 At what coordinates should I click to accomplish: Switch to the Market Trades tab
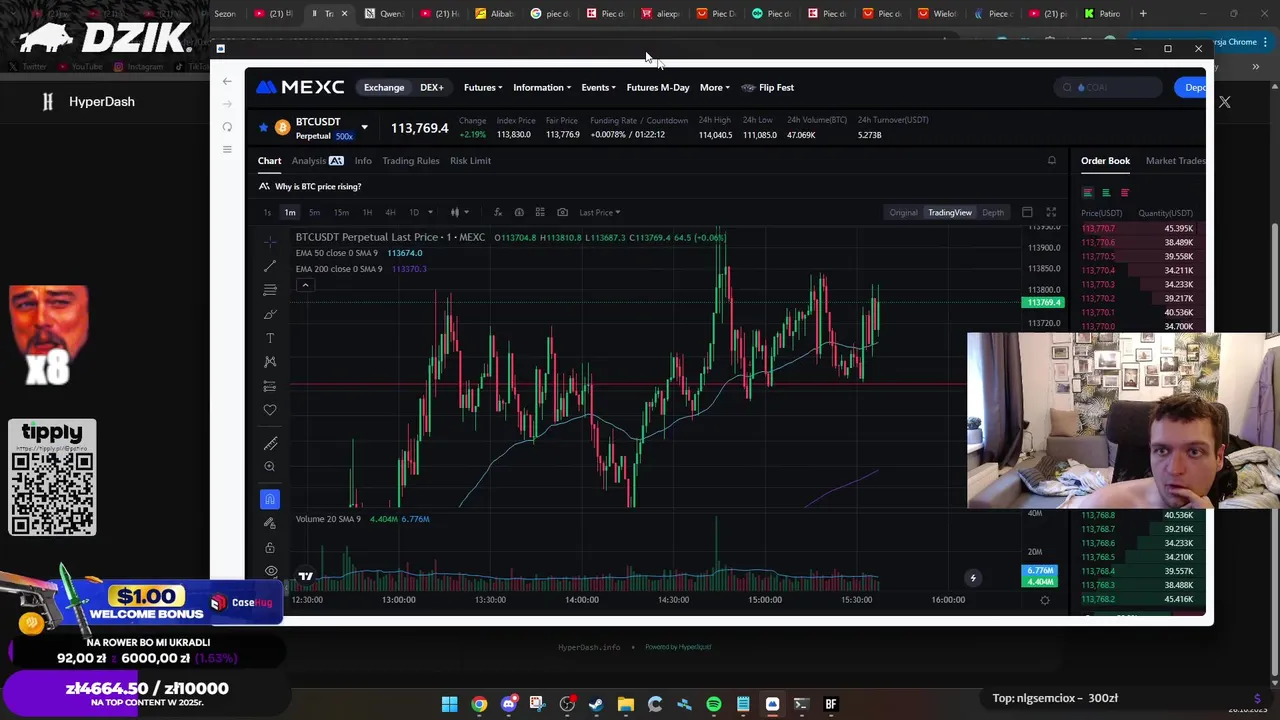click(1175, 160)
